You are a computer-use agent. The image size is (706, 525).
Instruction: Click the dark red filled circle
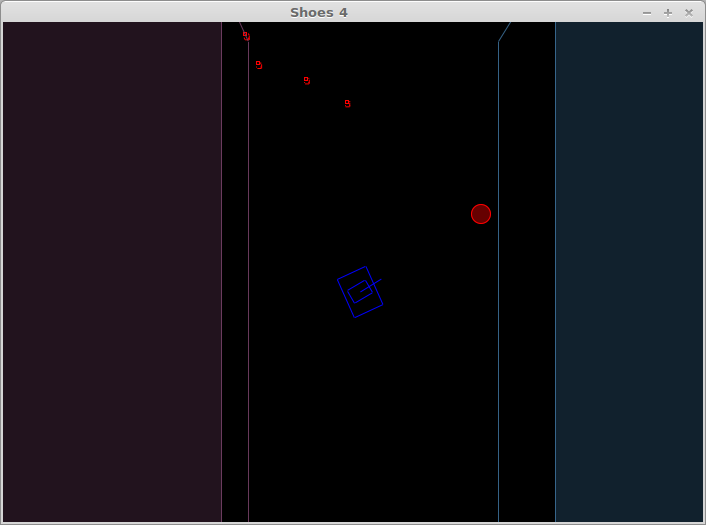click(x=481, y=214)
